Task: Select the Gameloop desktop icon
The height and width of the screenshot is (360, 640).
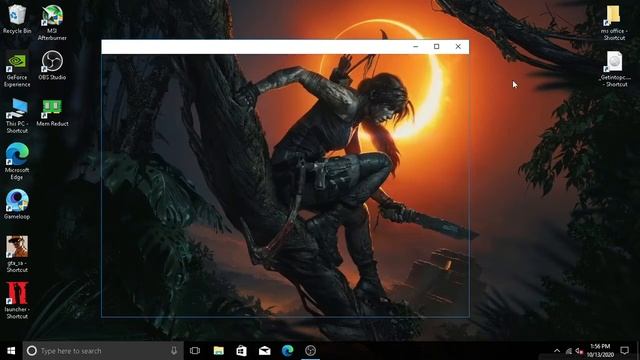Action: 17,204
